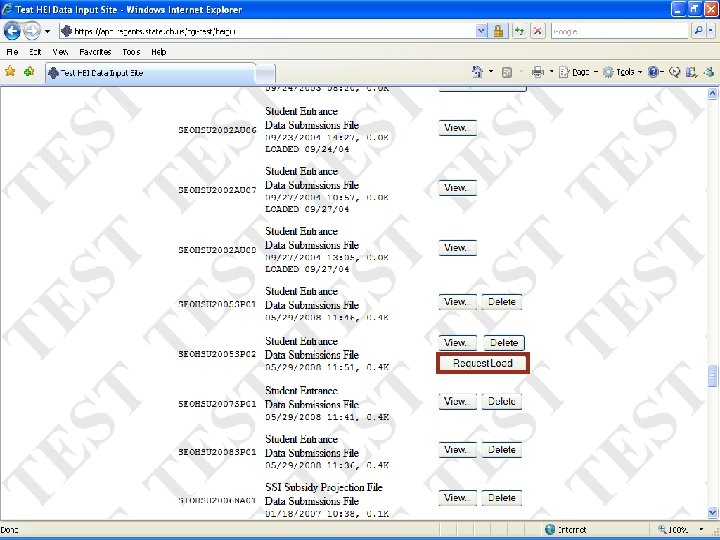Image resolution: width=720 pixels, height=540 pixels.
Task: Click the IE logo in title bar
Action: pos(7,9)
